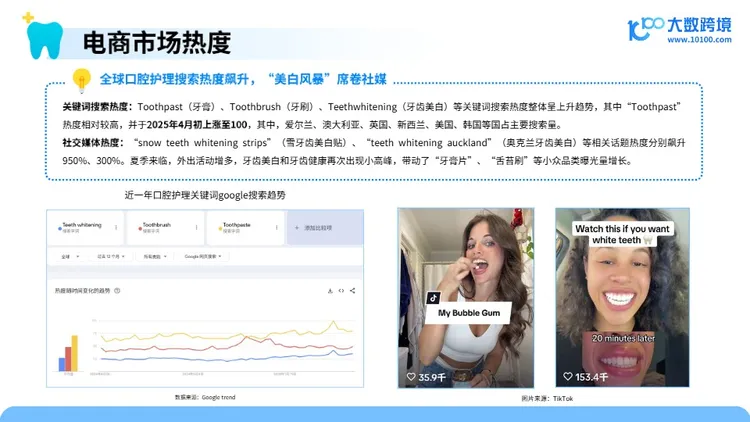Select the Teeth whitening search term card

86,228
